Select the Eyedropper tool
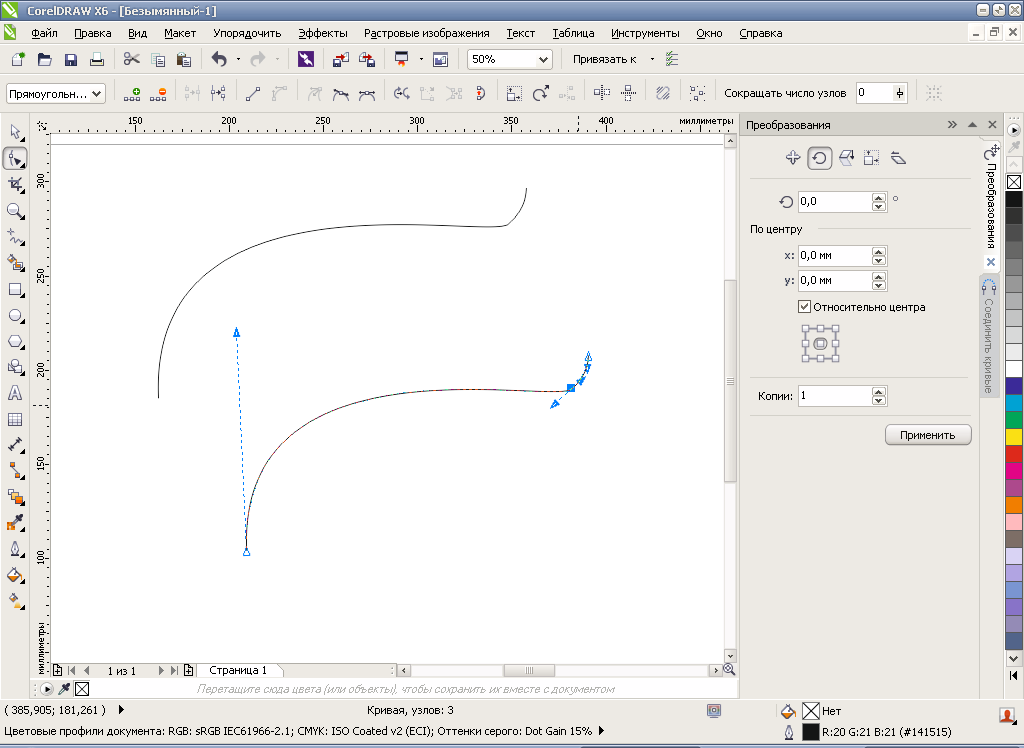1024x748 pixels. (x=15, y=523)
